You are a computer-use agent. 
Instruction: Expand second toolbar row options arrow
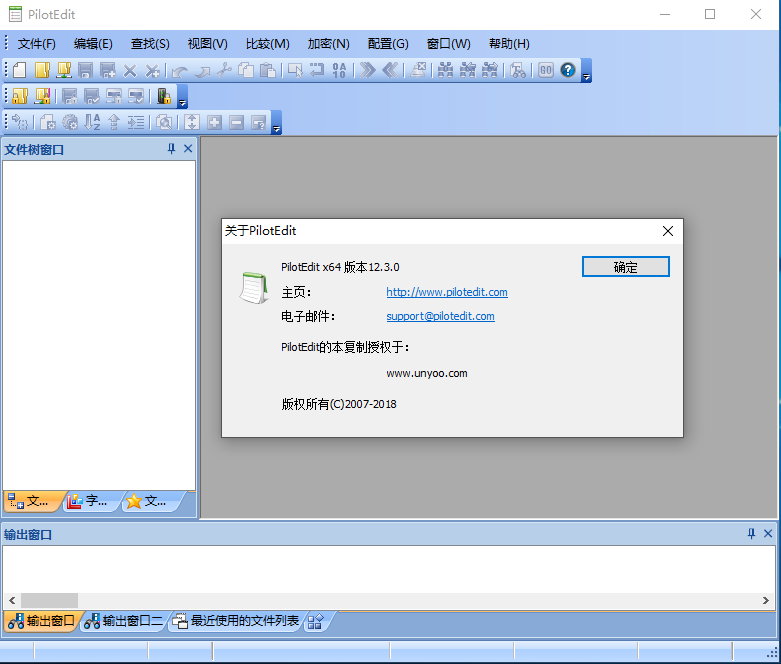[x=182, y=101]
